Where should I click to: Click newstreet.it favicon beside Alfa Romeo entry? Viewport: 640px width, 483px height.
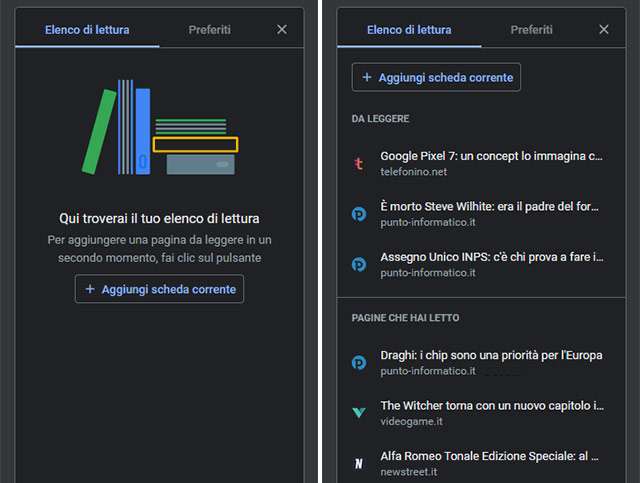[x=359, y=463]
